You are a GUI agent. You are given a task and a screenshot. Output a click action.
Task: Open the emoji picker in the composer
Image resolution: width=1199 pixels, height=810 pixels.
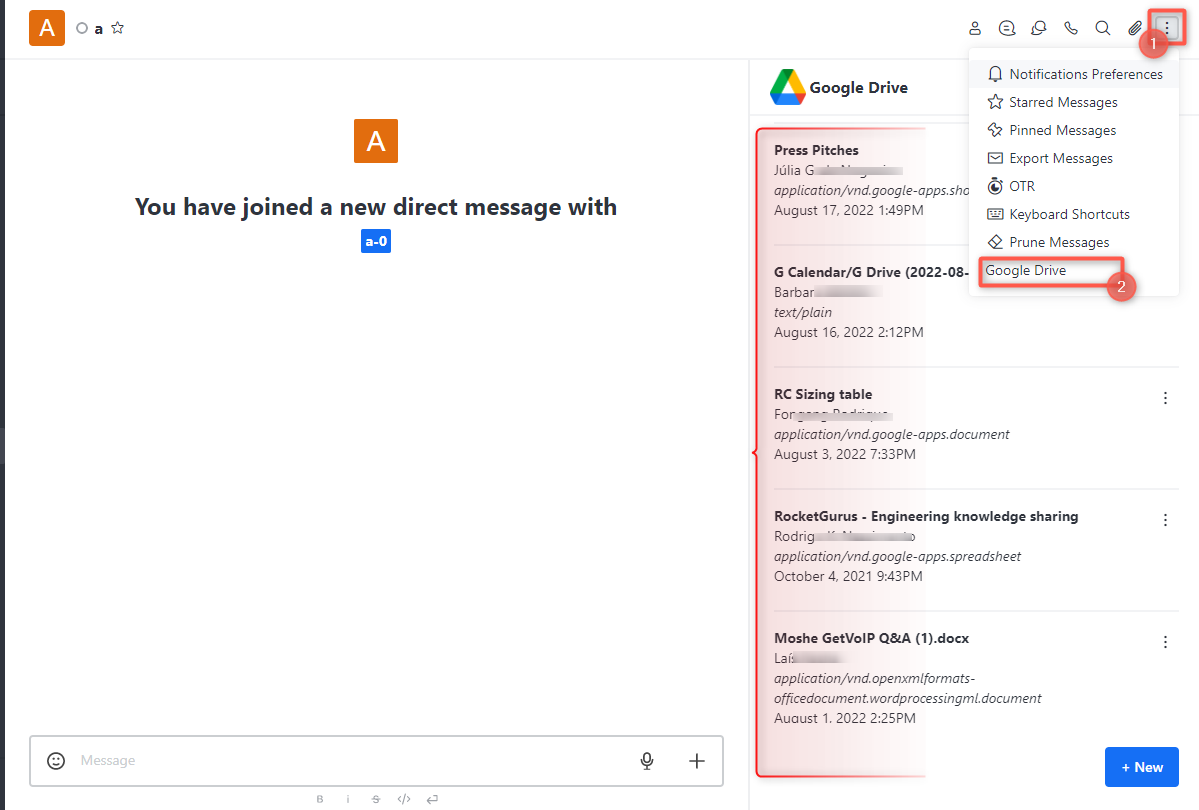pyautogui.click(x=56, y=760)
